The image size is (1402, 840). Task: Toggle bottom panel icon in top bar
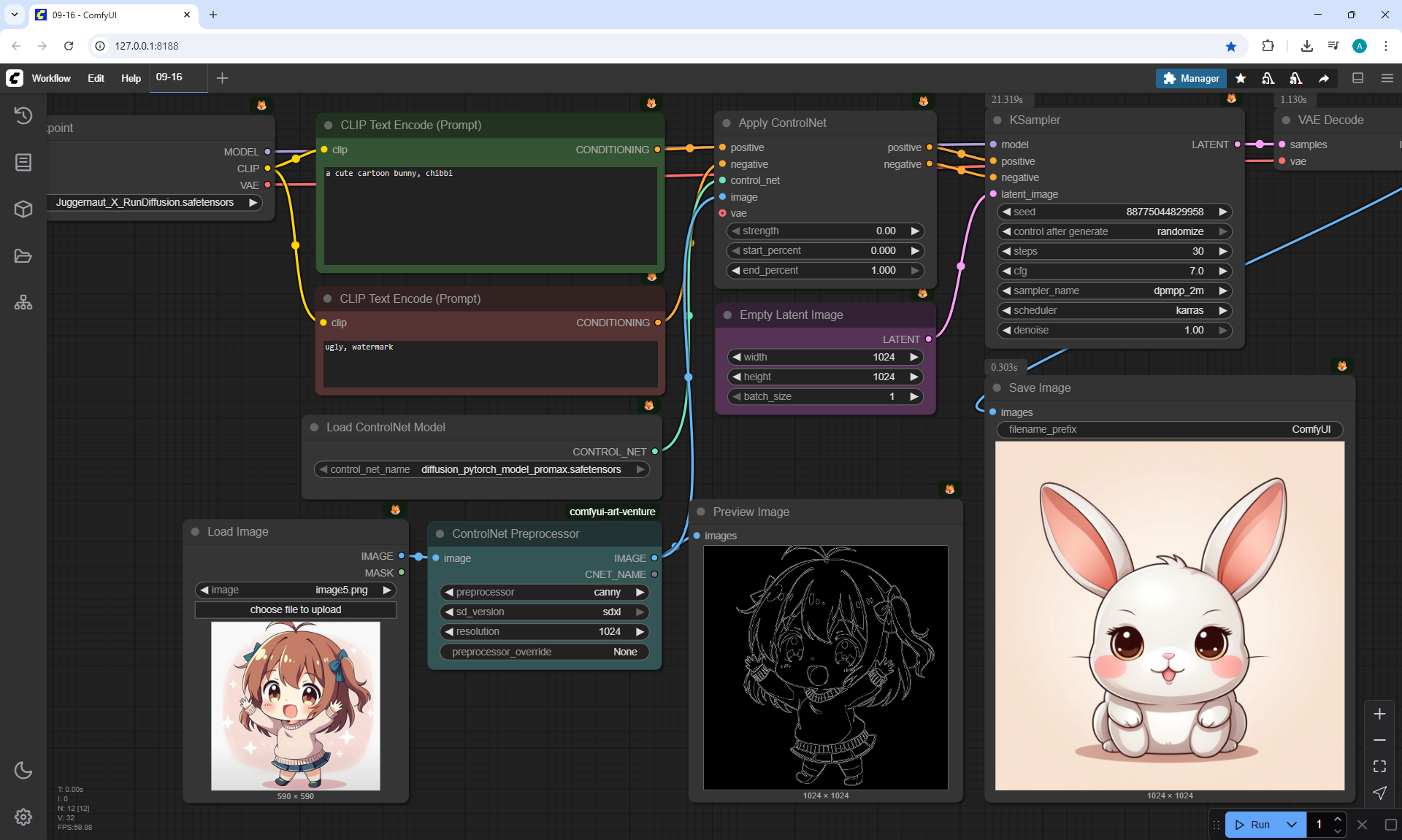coord(1357,78)
